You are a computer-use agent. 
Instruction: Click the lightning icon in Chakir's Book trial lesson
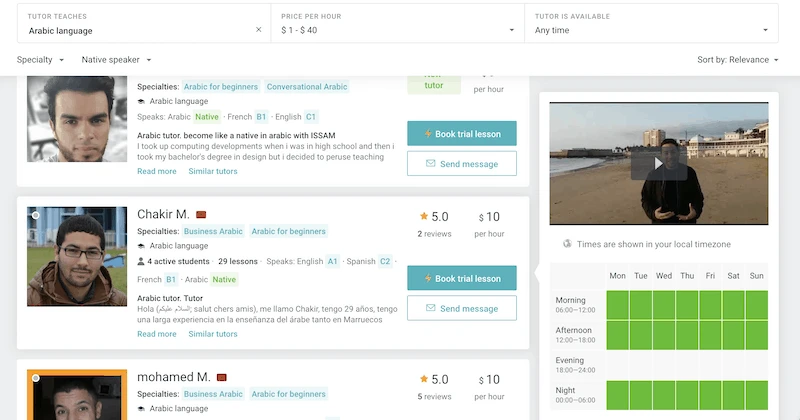(428, 278)
